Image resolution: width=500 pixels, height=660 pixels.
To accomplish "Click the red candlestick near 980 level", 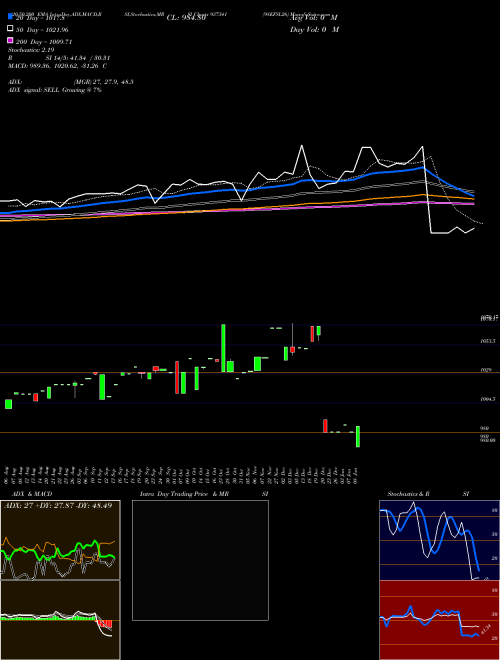I will 325,426.
